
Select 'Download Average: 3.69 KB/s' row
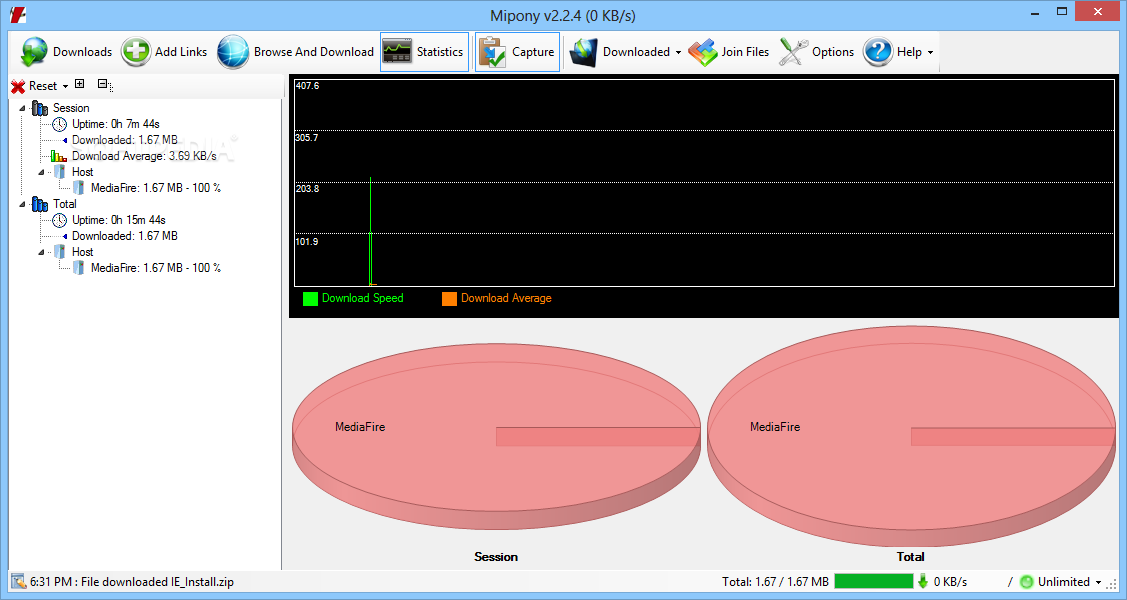pyautogui.click(x=144, y=156)
